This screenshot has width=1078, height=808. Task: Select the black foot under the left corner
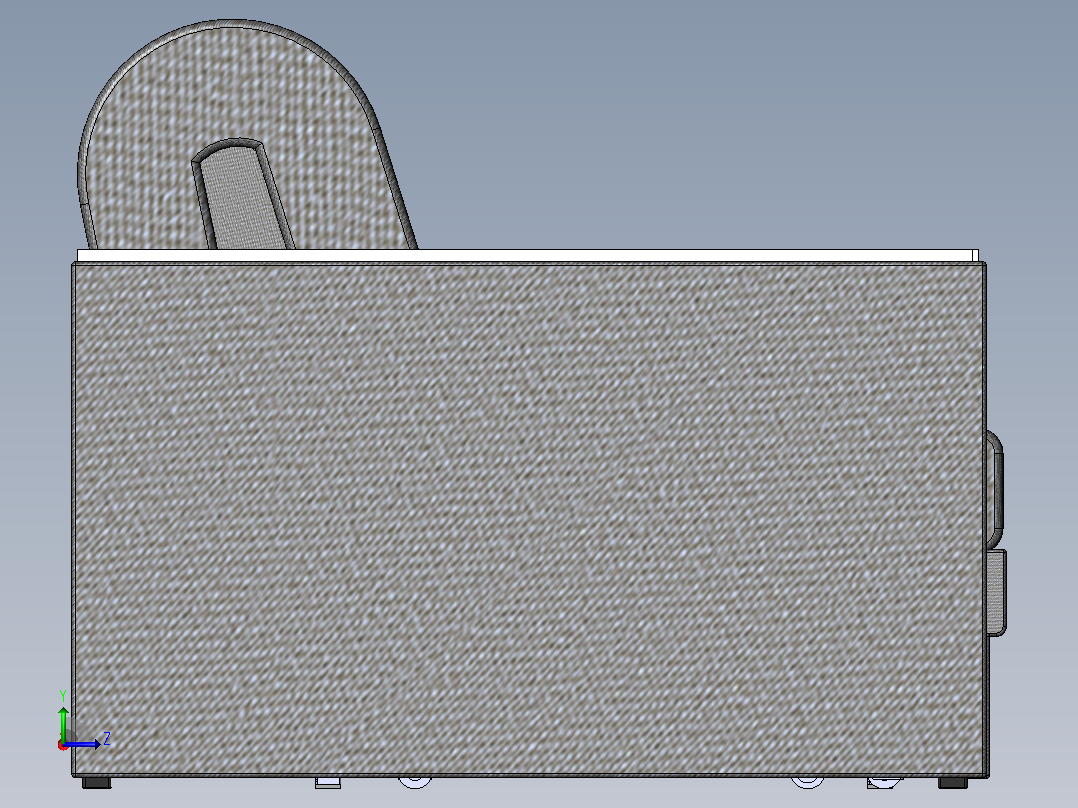click(96, 783)
